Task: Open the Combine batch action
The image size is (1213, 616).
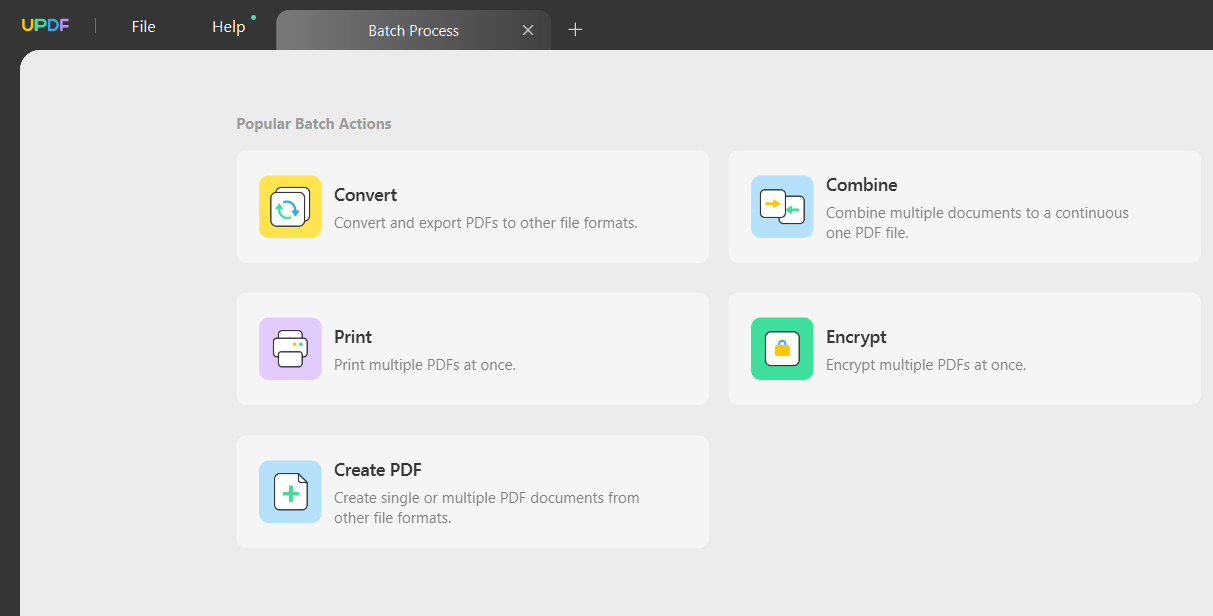Action: 964,207
